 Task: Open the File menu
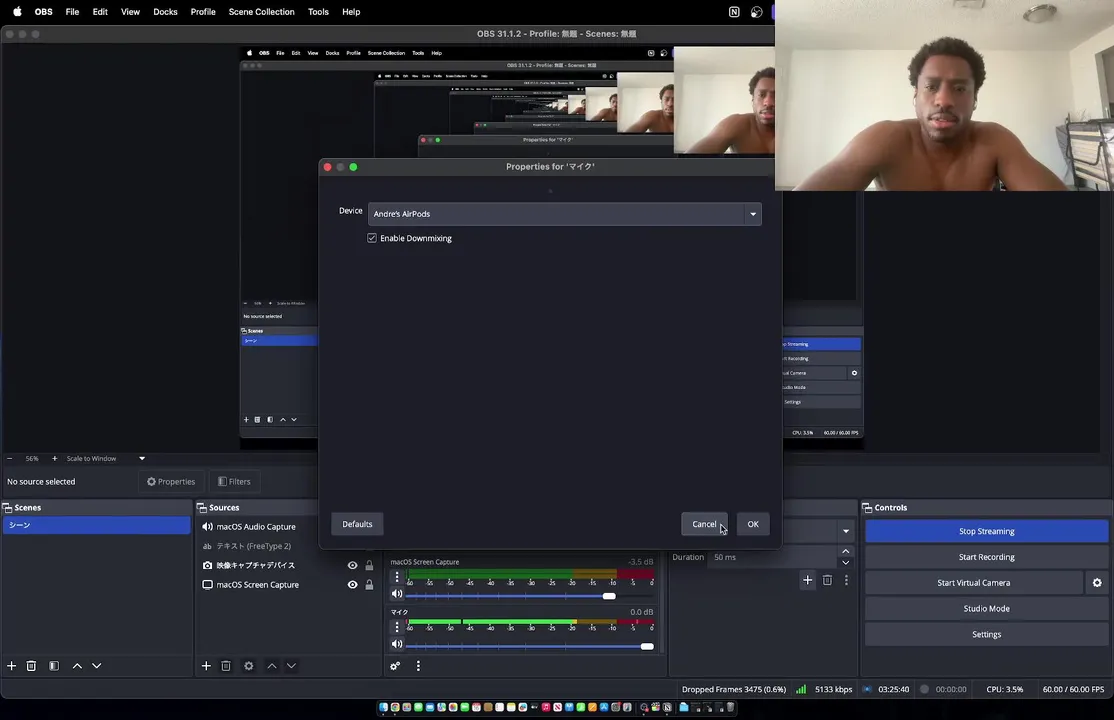(x=72, y=12)
